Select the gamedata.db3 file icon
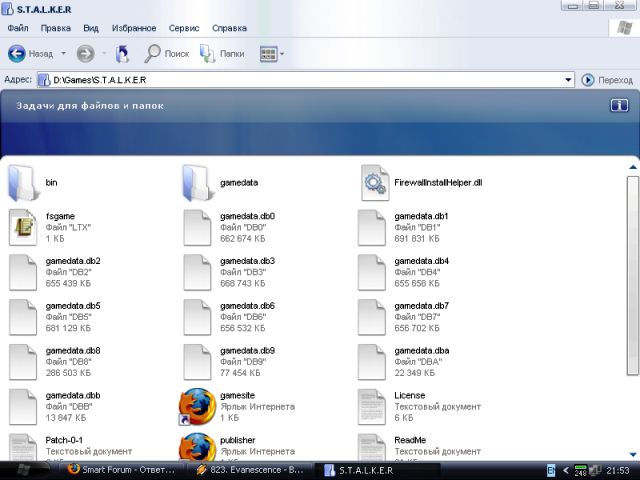Image resolution: width=640 pixels, height=480 pixels. [x=197, y=272]
